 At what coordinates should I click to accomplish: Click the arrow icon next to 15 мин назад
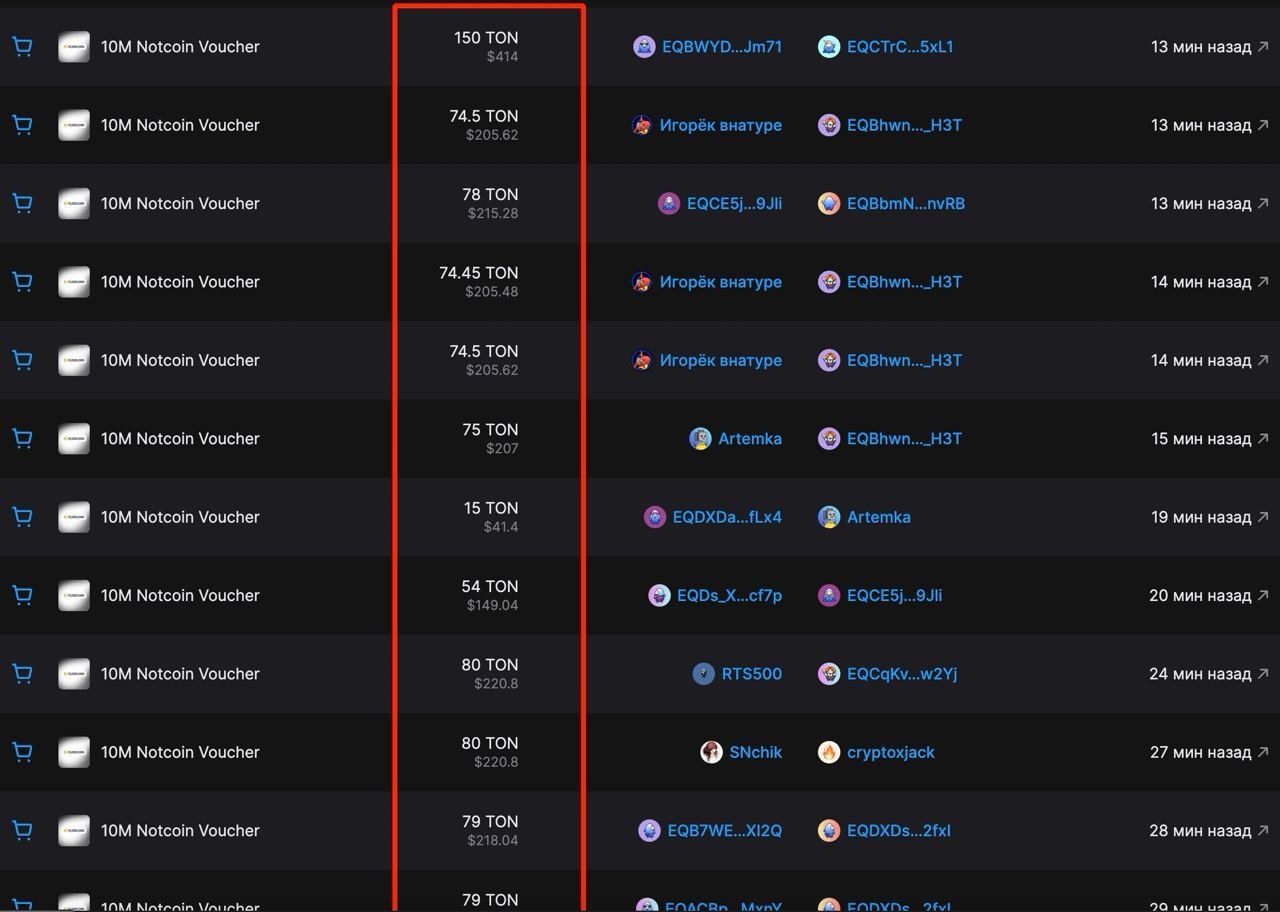tap(1263, 439)
